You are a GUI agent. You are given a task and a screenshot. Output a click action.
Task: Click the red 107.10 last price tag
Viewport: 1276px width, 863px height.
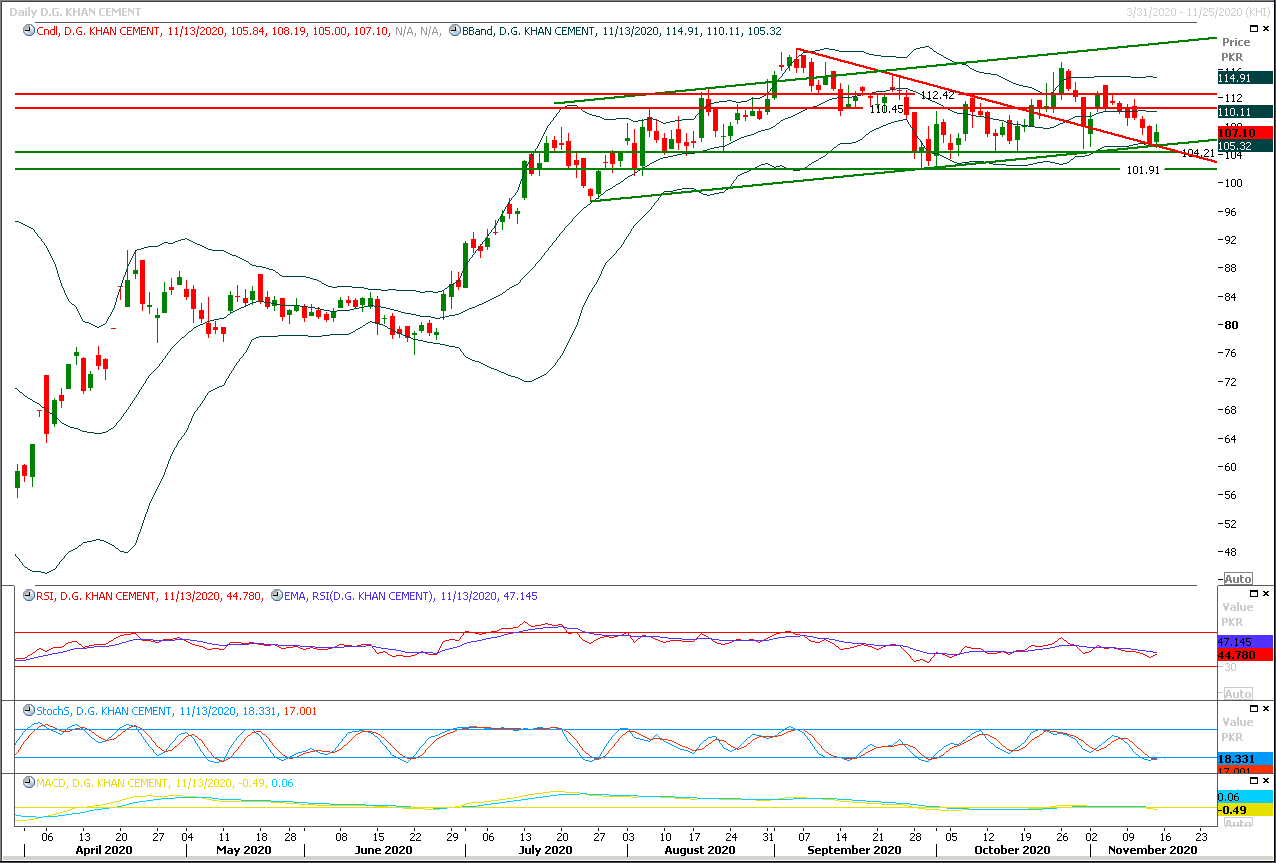pos(1245,133)
